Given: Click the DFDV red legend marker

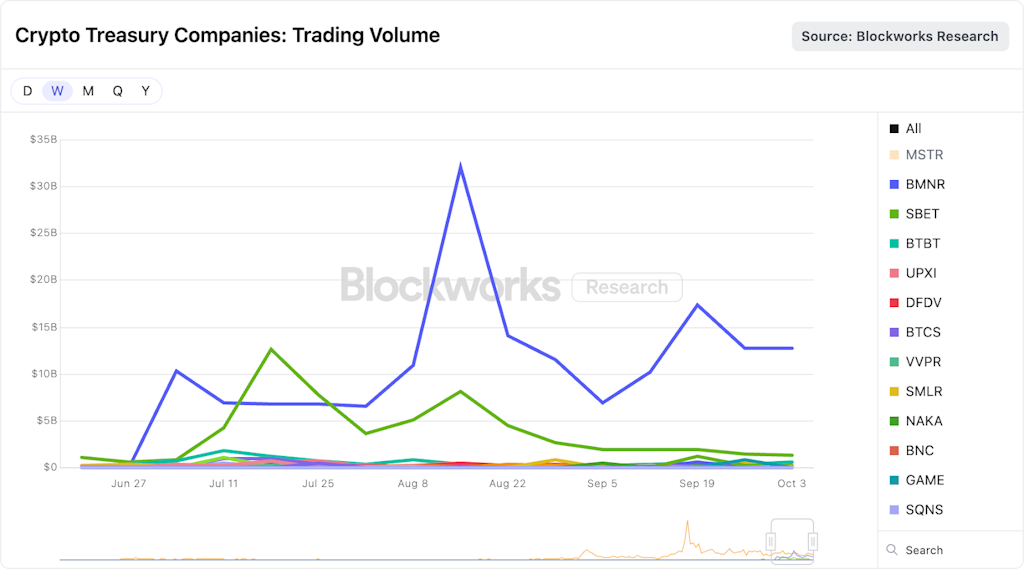Looking at the screenshot, I should (x=893, y=303).
